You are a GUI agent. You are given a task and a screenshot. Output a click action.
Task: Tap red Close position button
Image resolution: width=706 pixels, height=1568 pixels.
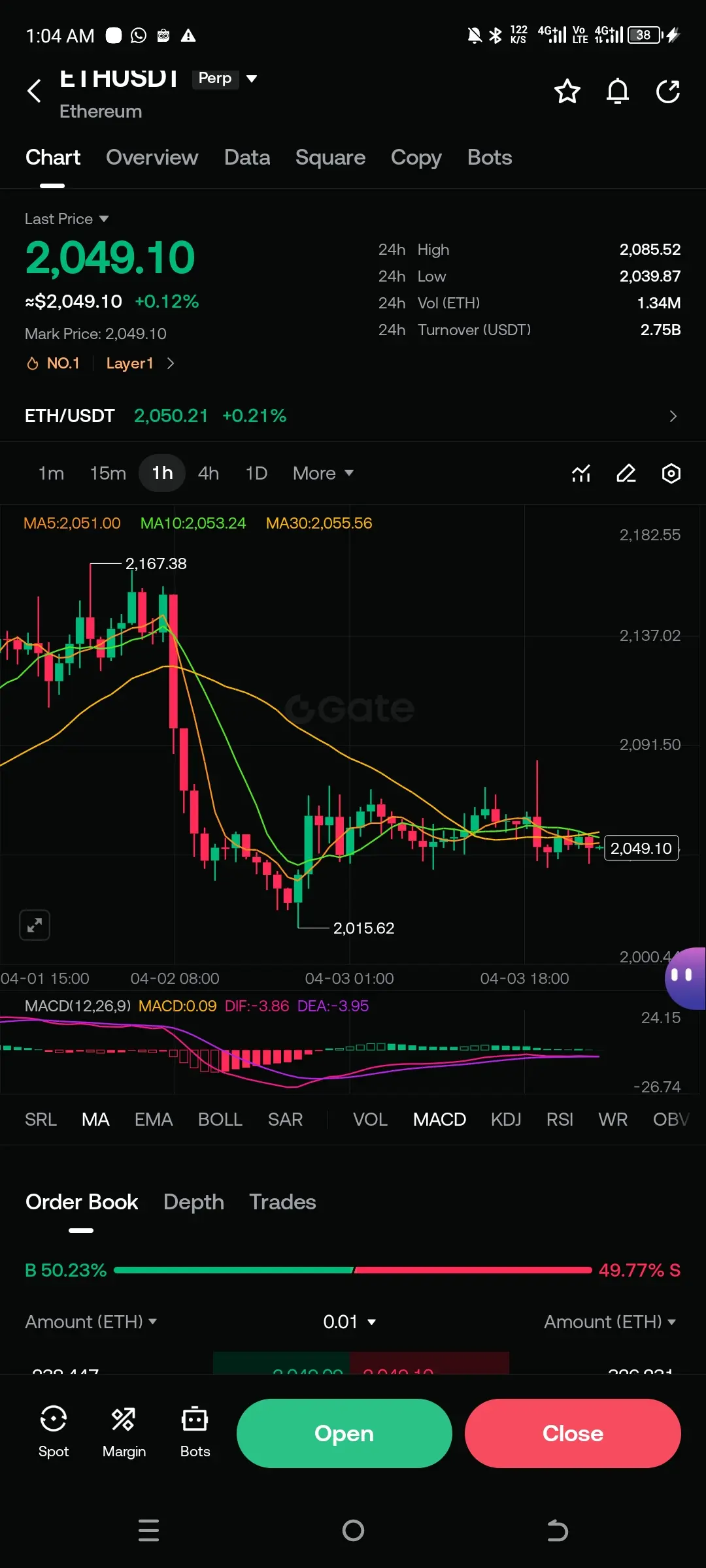pyautogui.click(x=573, y=1433)
